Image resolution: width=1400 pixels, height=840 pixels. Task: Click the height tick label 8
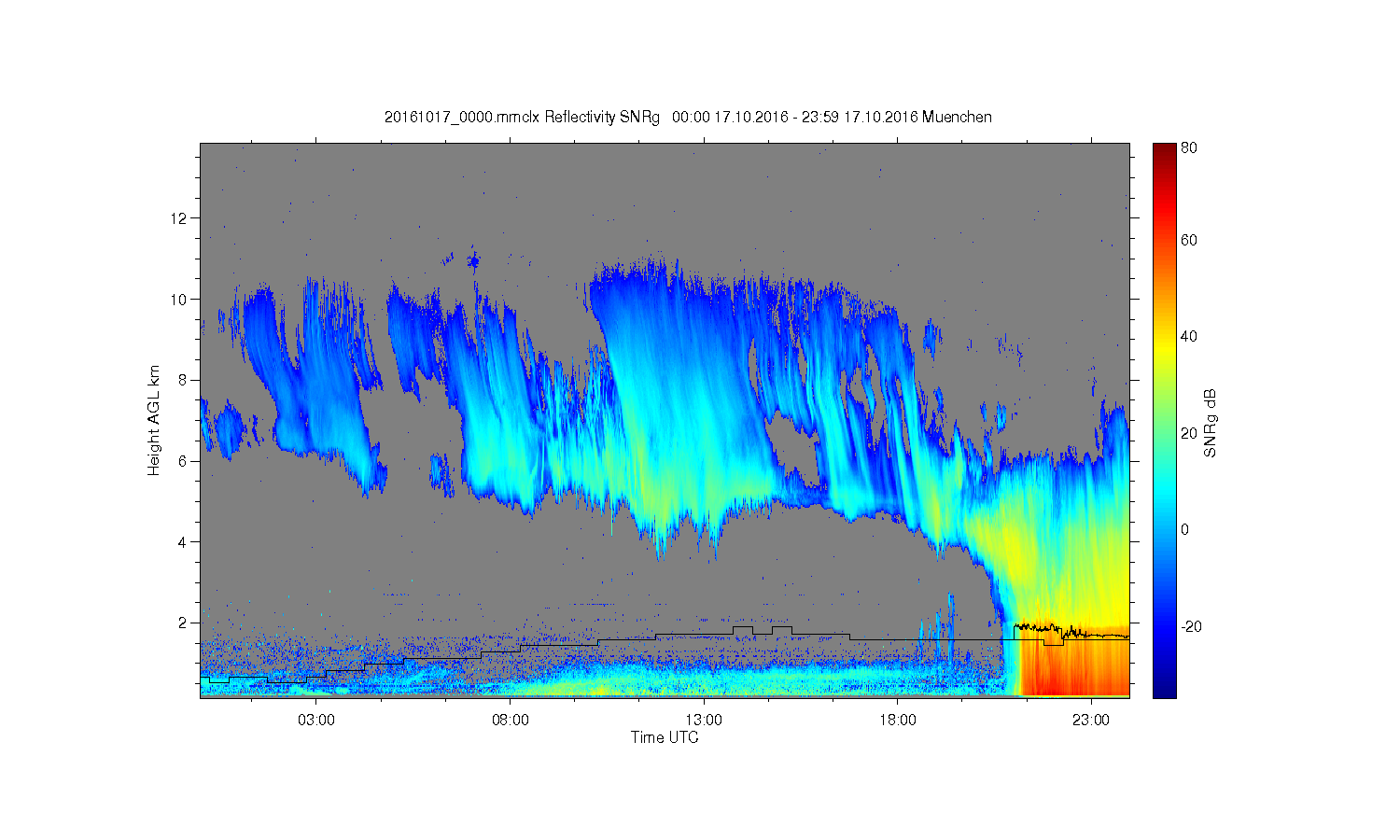point(183,380)
